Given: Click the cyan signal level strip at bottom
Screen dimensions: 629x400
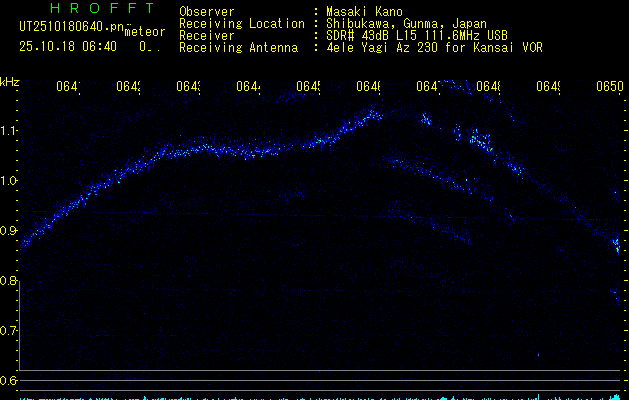Looking at the screenshot, I should click(x=320, y=398).
